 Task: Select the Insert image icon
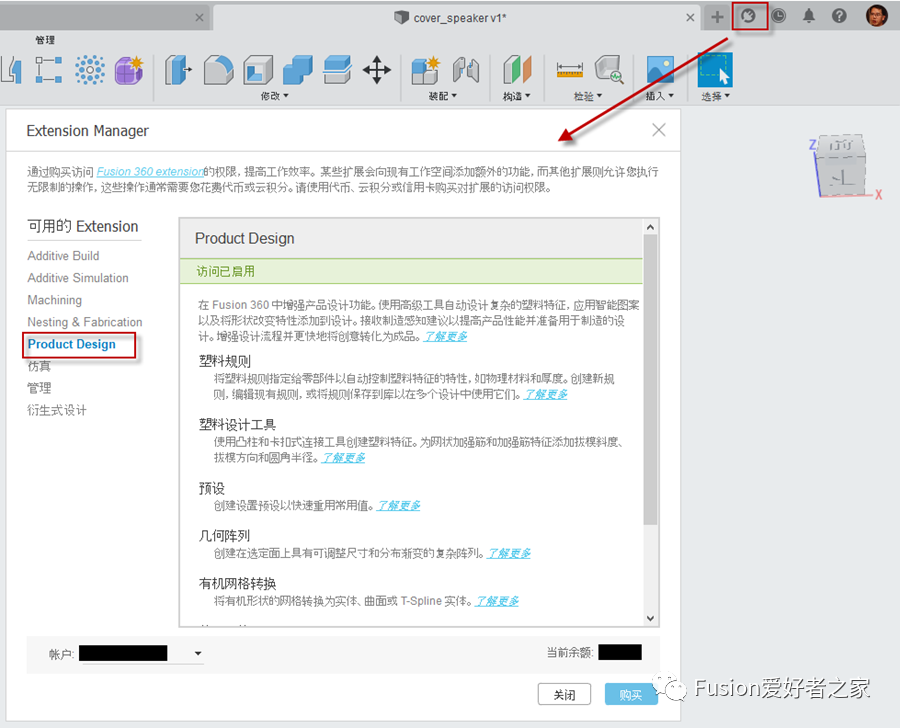click(660, 70)
